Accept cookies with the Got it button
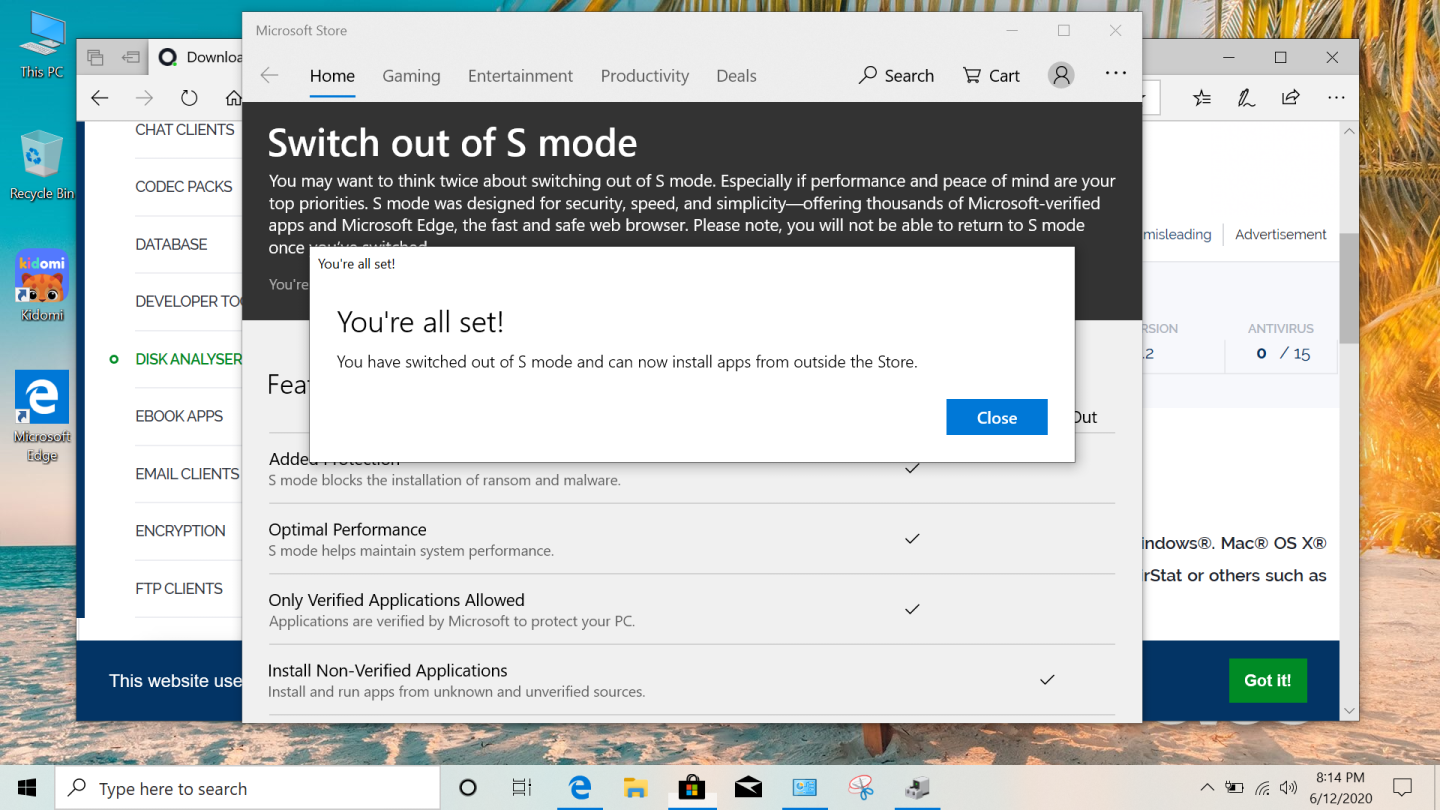The width and height of the screenshot is (1440, 810). tap(1267, 680)
